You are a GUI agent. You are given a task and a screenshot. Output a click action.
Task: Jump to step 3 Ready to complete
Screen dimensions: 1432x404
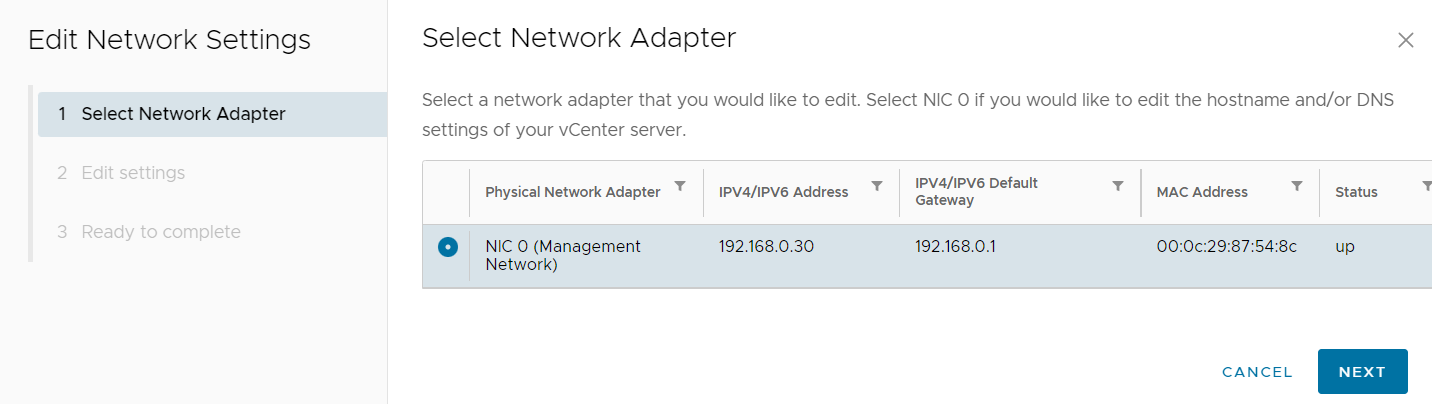[x=160, y=232]
